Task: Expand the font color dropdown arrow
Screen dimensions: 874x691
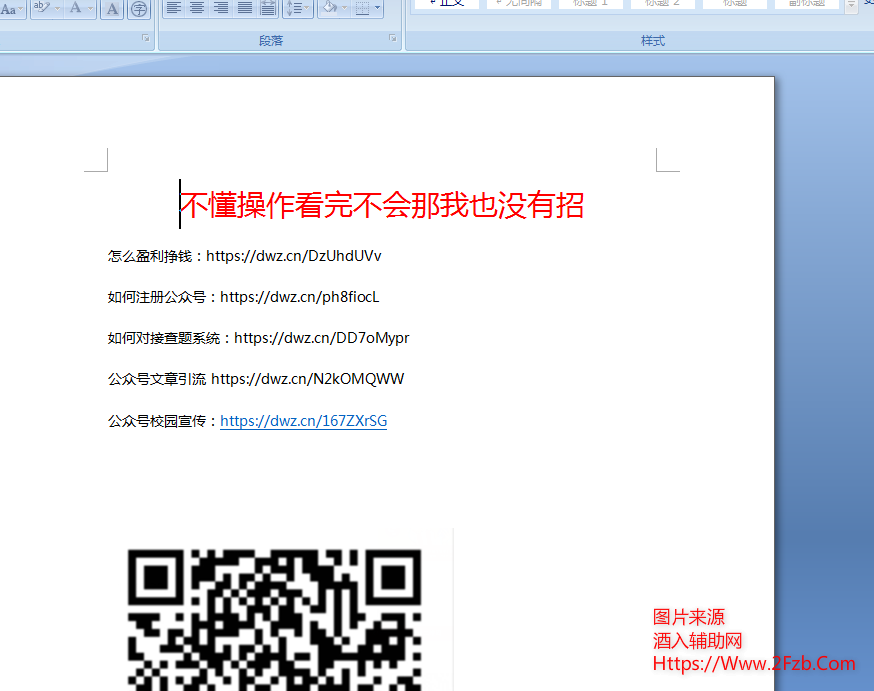Action: click(90, 8)
